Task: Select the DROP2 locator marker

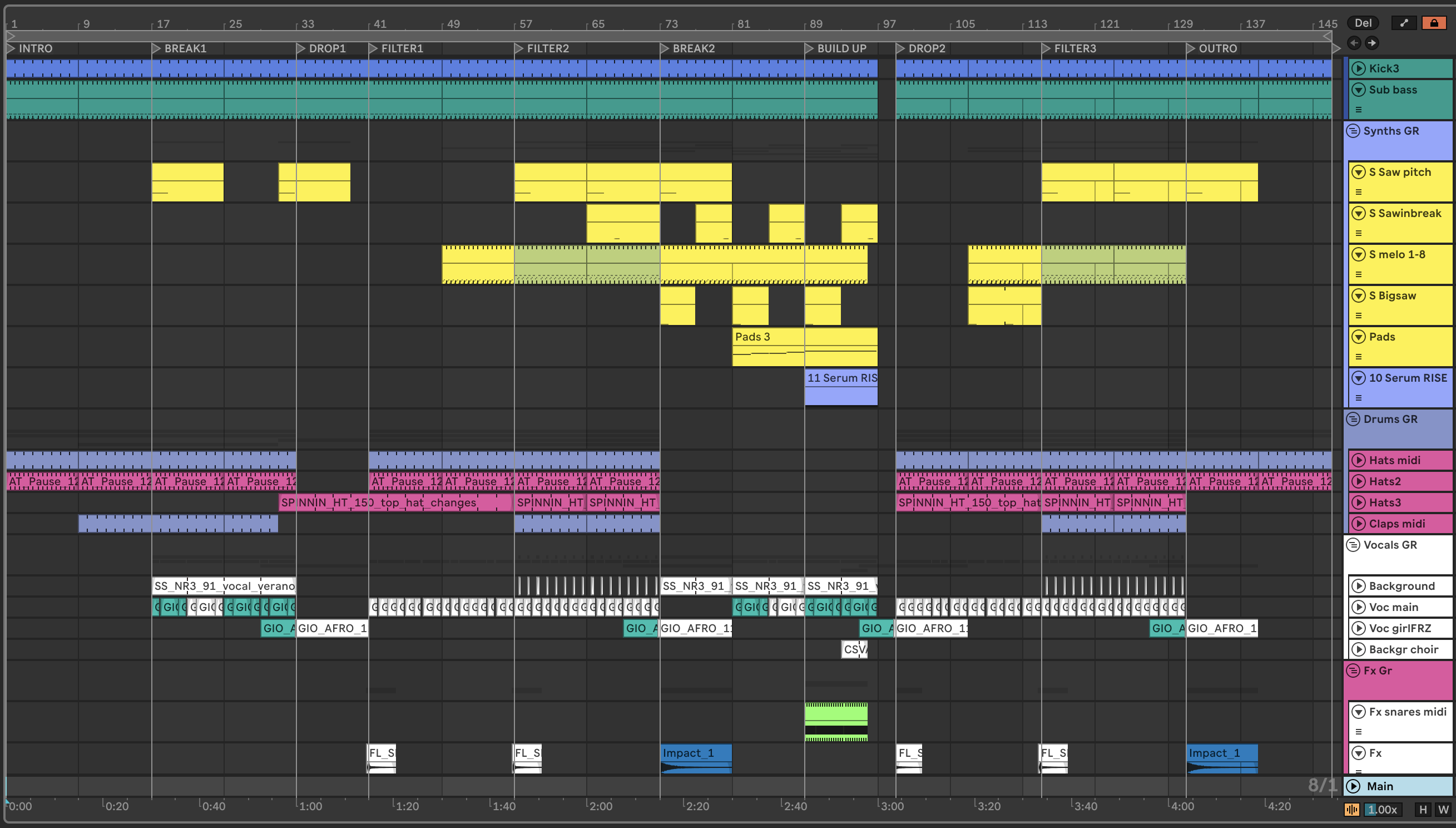Action: (x=901, y=48)
